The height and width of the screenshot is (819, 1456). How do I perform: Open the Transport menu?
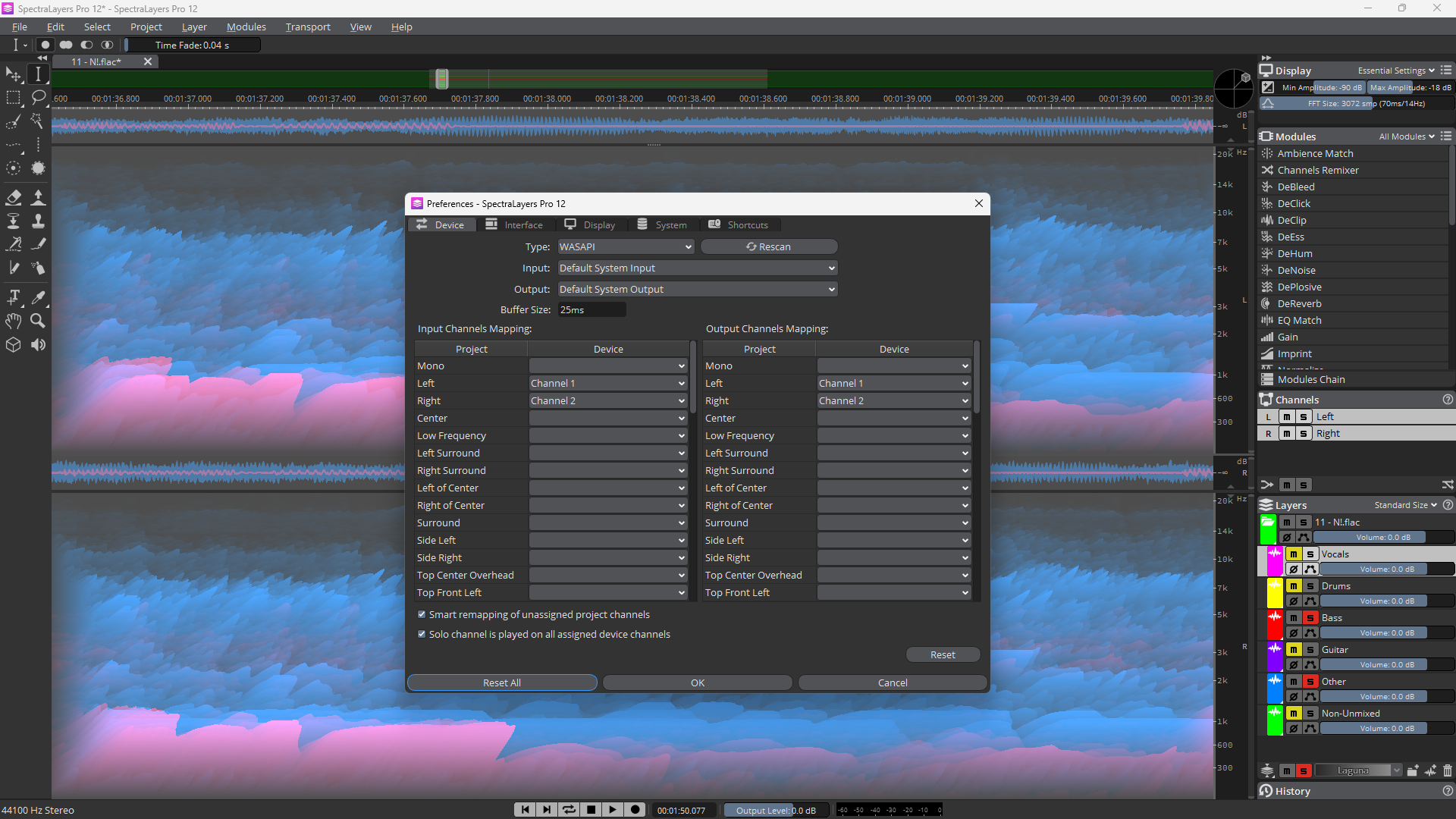pos(308,27)
